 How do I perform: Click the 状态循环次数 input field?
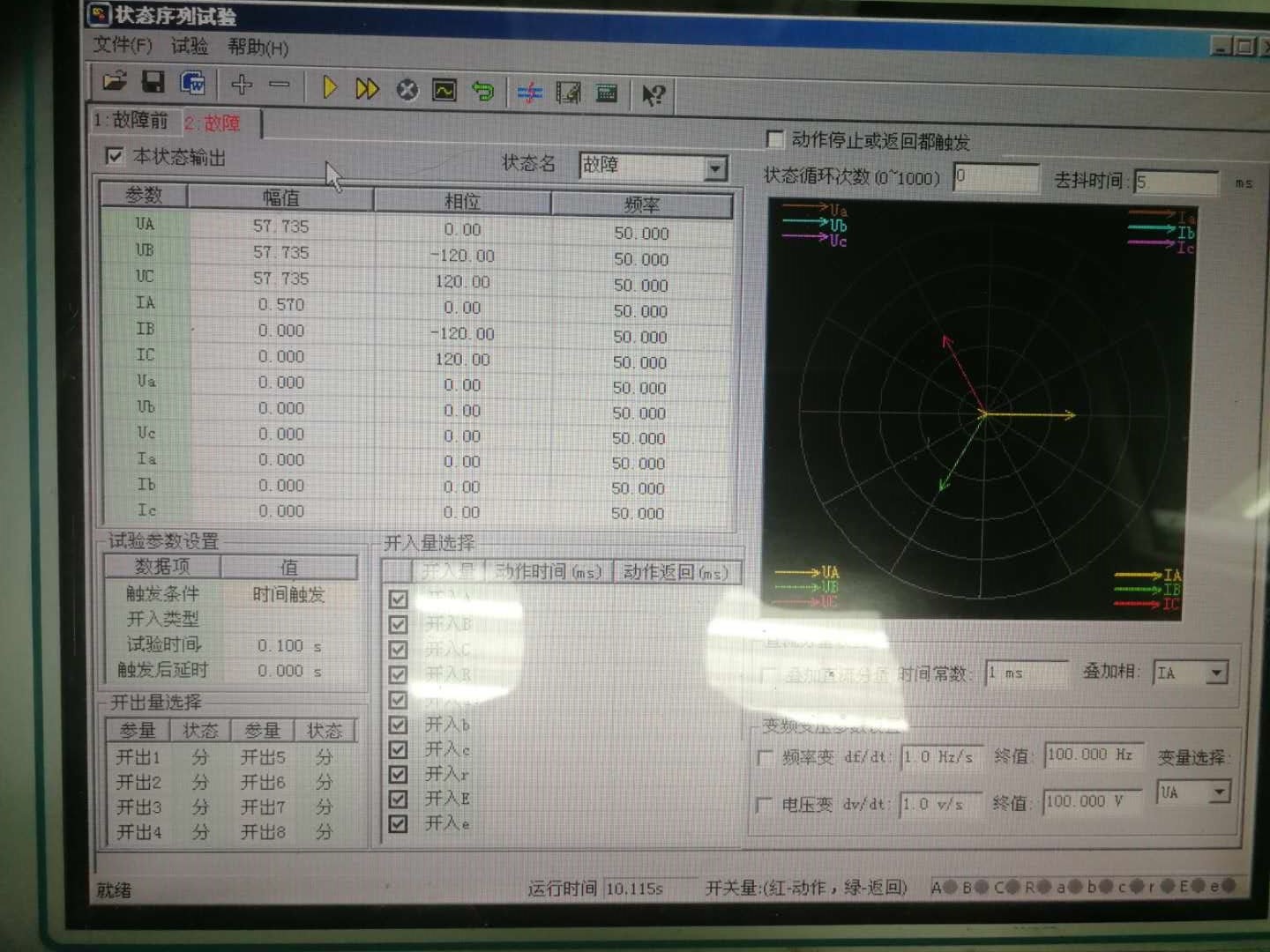995,176
